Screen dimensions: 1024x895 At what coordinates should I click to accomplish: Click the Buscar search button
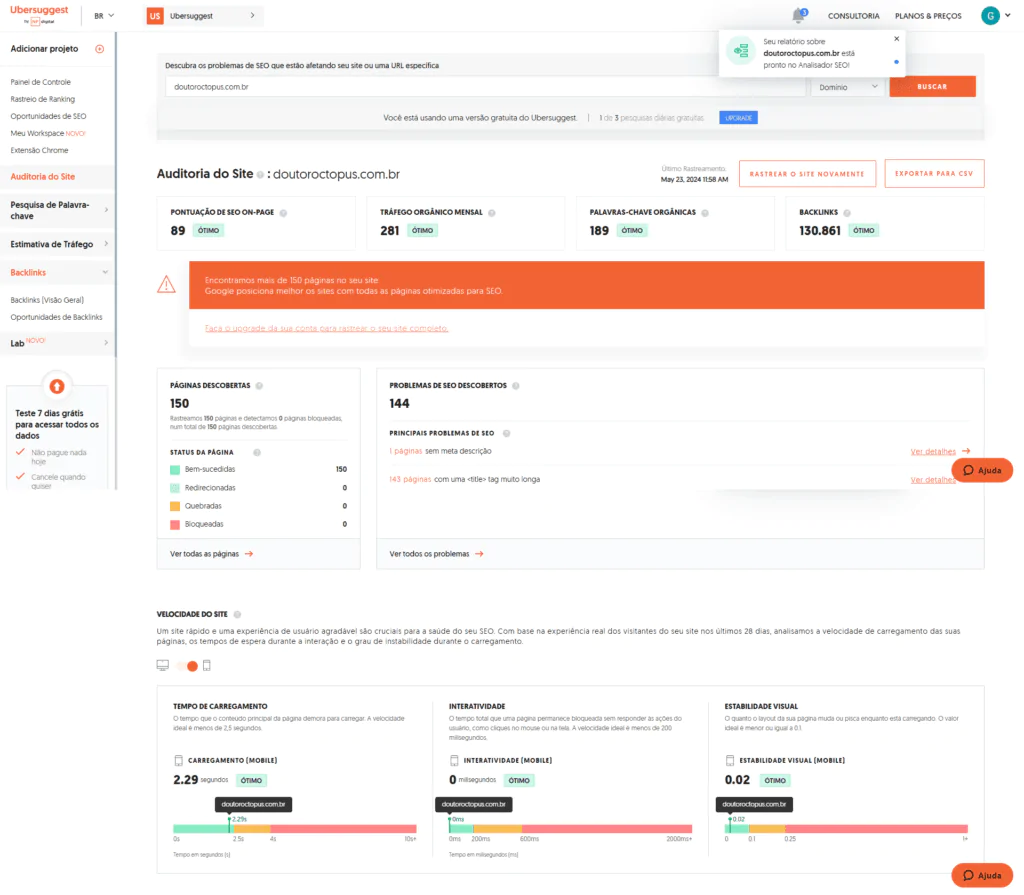[x=932, y=87]
